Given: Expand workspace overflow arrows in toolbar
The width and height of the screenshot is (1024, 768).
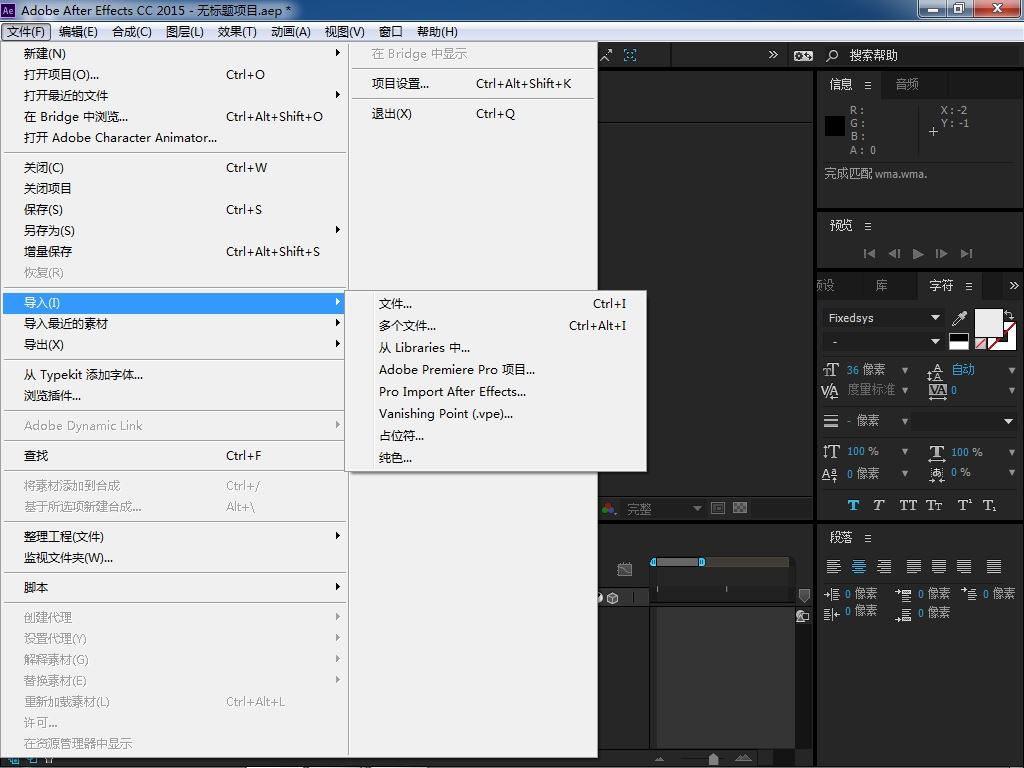Looking at the screenshot, I should (x=773, y=55).
